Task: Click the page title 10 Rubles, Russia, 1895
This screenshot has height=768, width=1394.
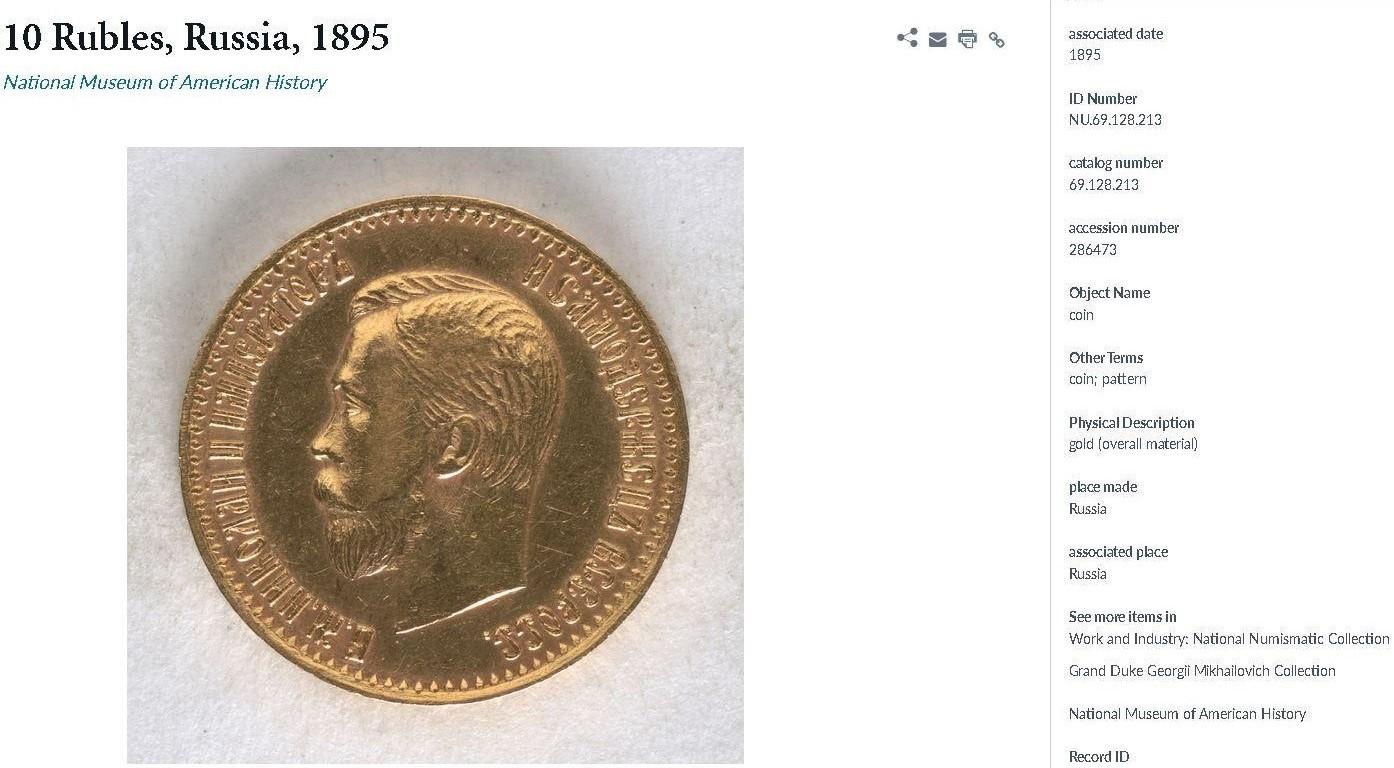Action: coord(196,37)
